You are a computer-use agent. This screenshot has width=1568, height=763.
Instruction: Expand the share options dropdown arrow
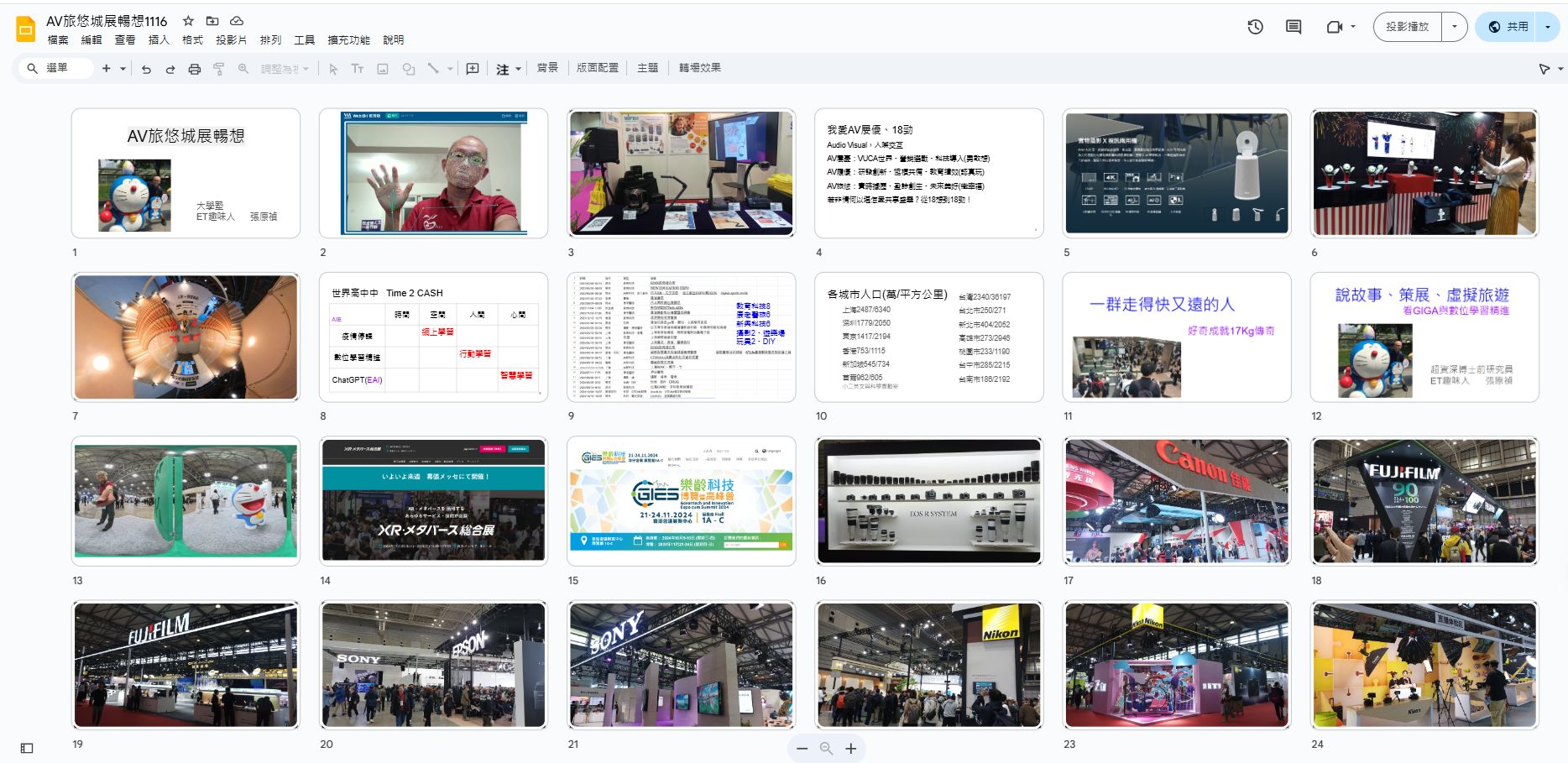(1547, 27)
